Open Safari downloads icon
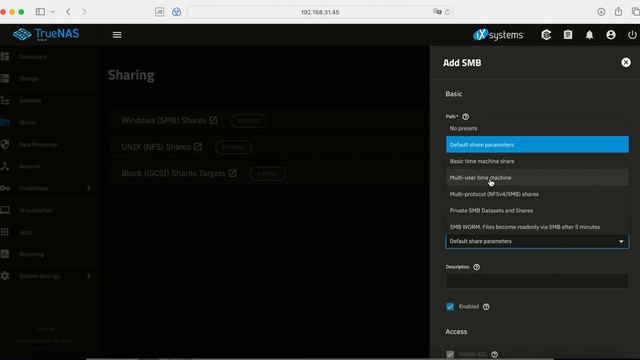This screenshot has height=360, width=640. click(601, 12)
